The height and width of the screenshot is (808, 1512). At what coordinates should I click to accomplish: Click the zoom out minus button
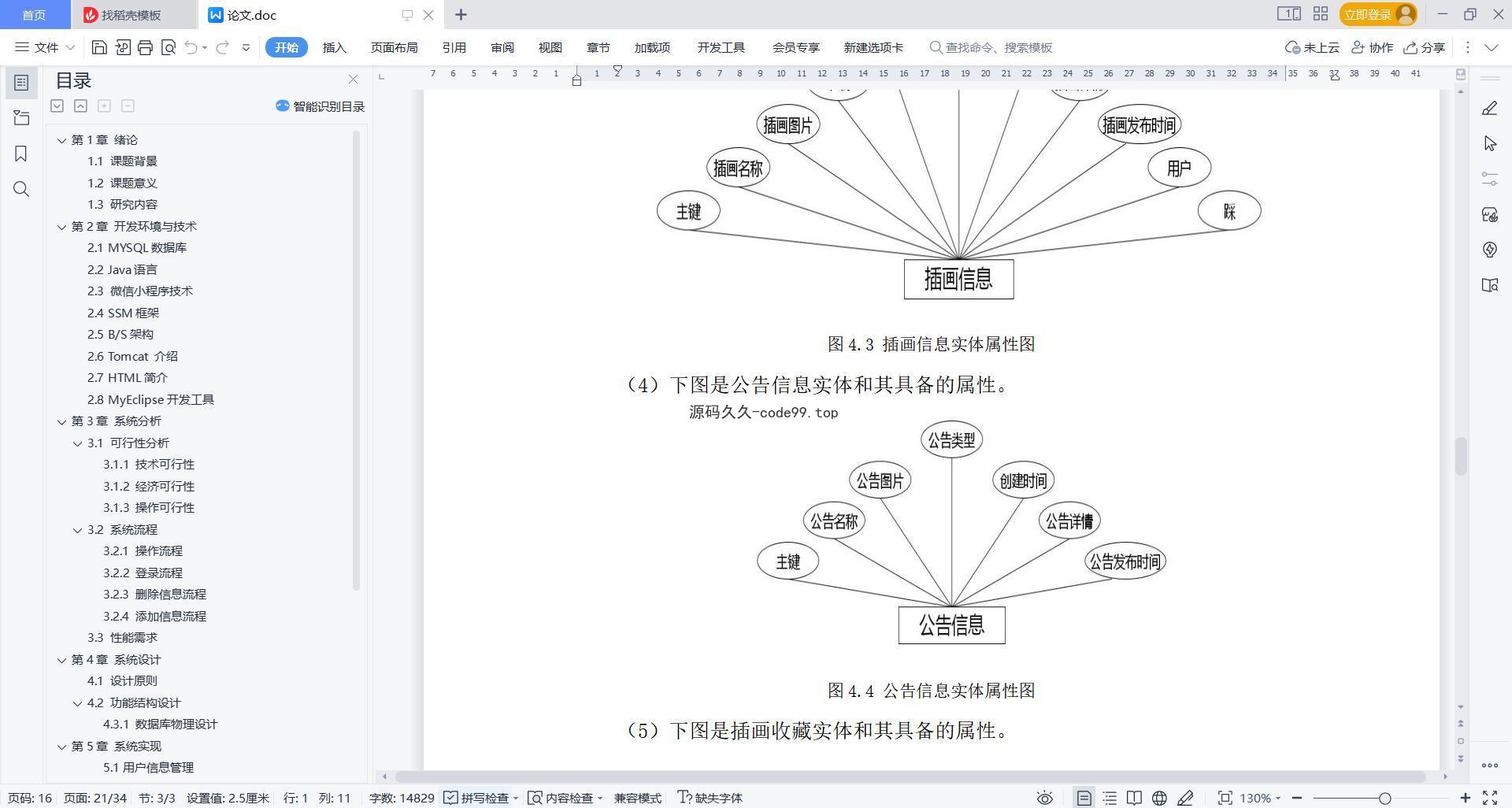[1296, 798]
